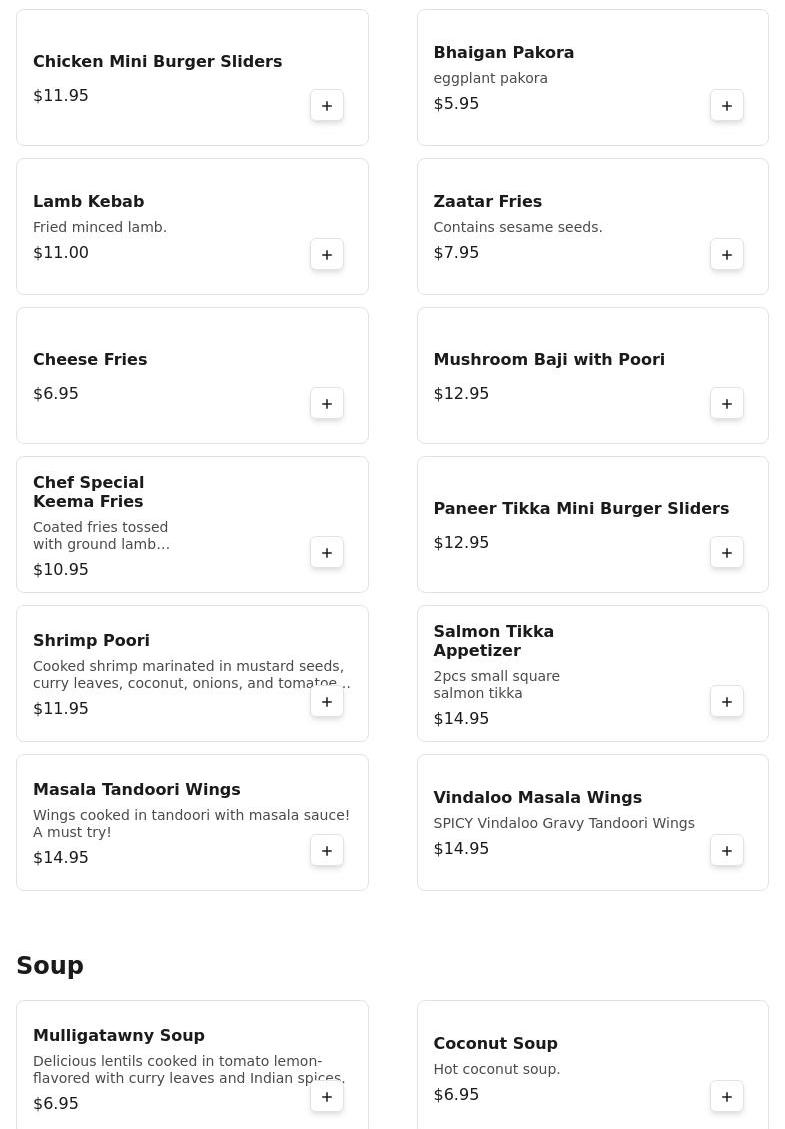The height and width of the screenshot is (1129, 785).
Task: Add Salmon Tikka Appetizer to cart
Action: (x=727, y=702)
